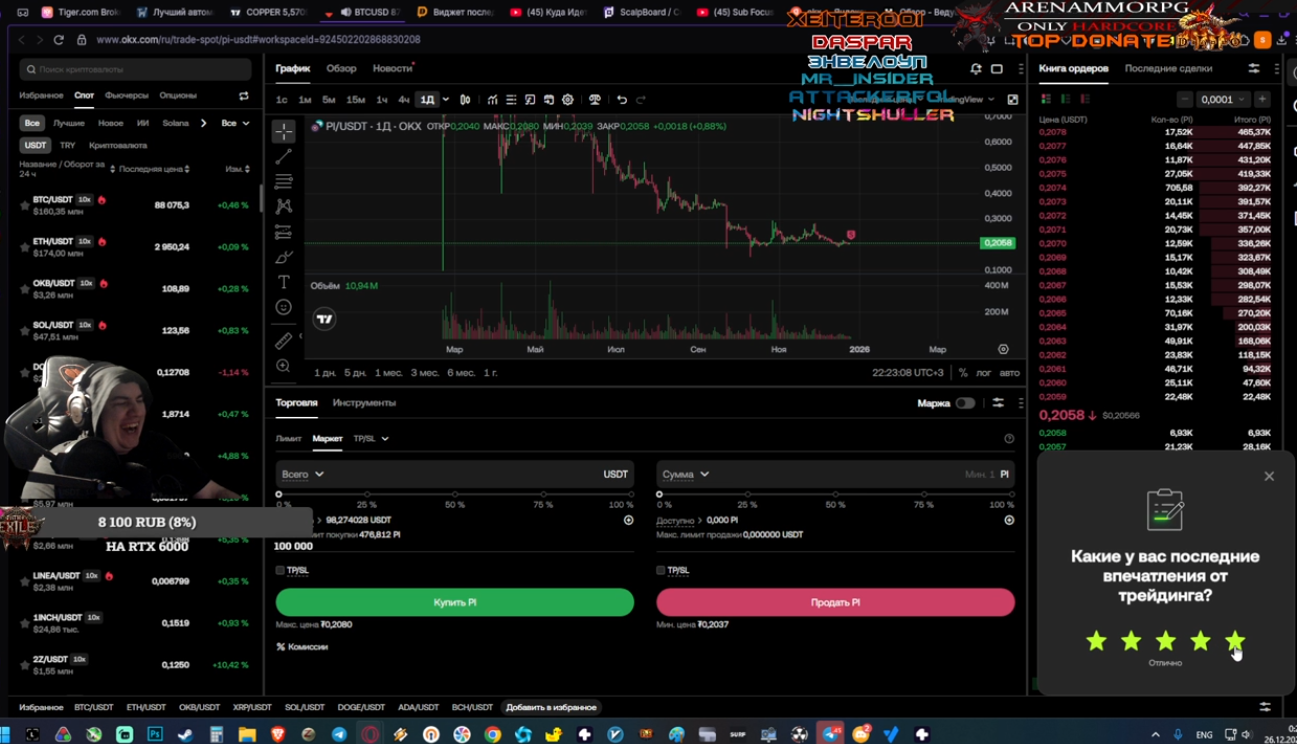
Task: Sort the list by Последняя цена
Action: click(154, 169)
